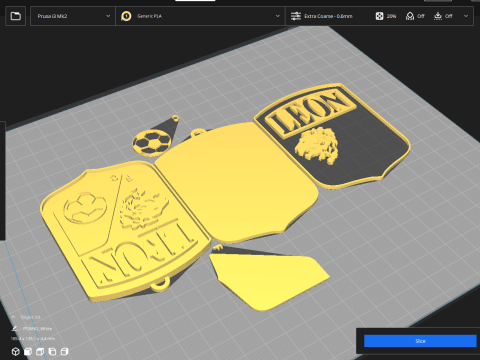Click the PI3MK2_White job name

click(x=37, y=329)
